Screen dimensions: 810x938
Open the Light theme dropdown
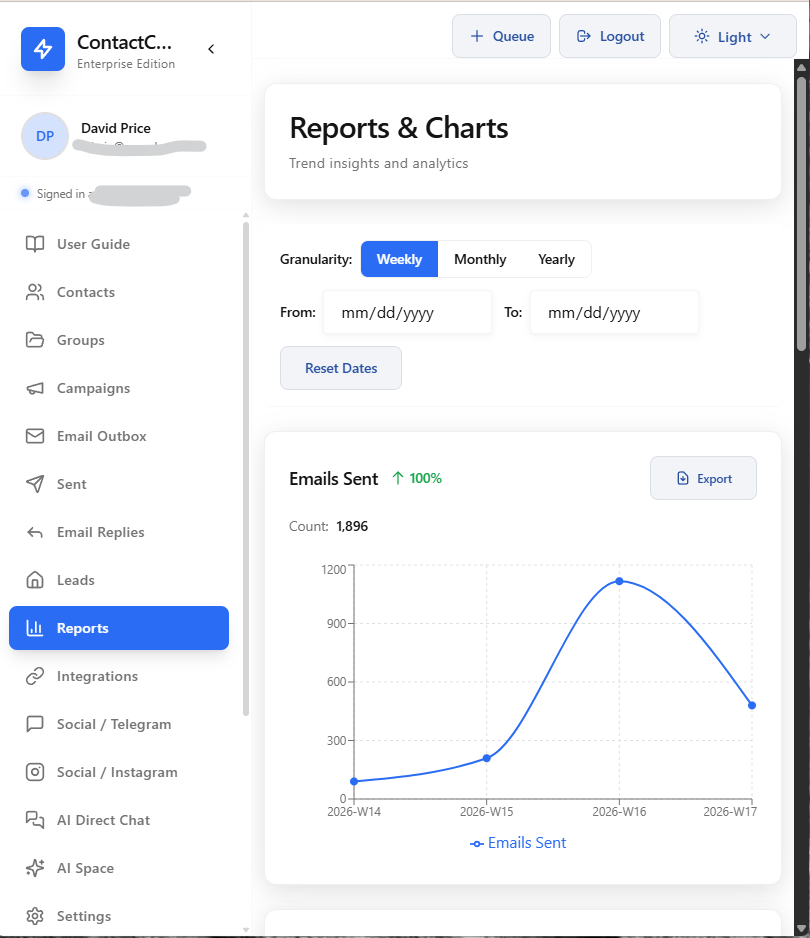coord(733,36)
